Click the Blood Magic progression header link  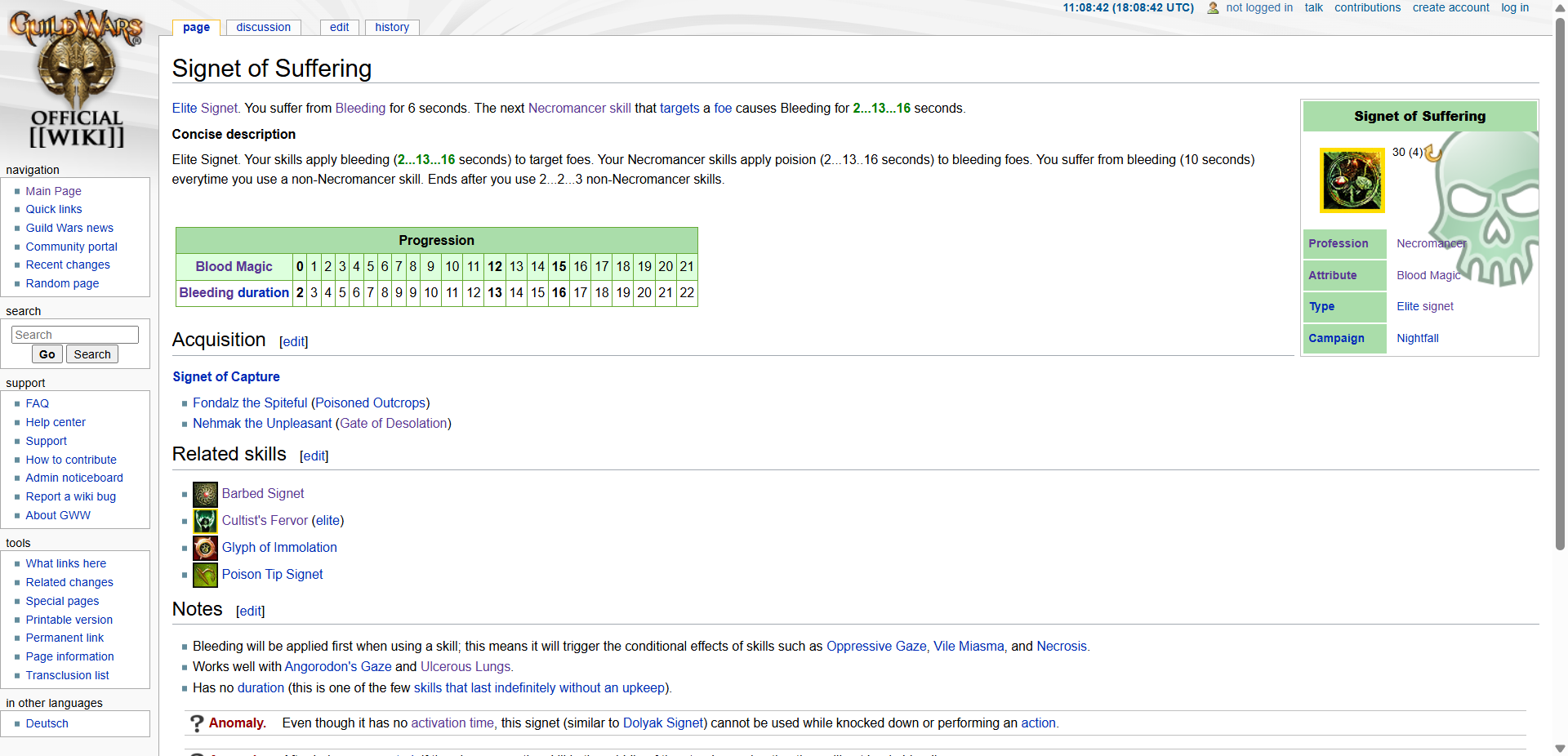(x=234, y=266)
